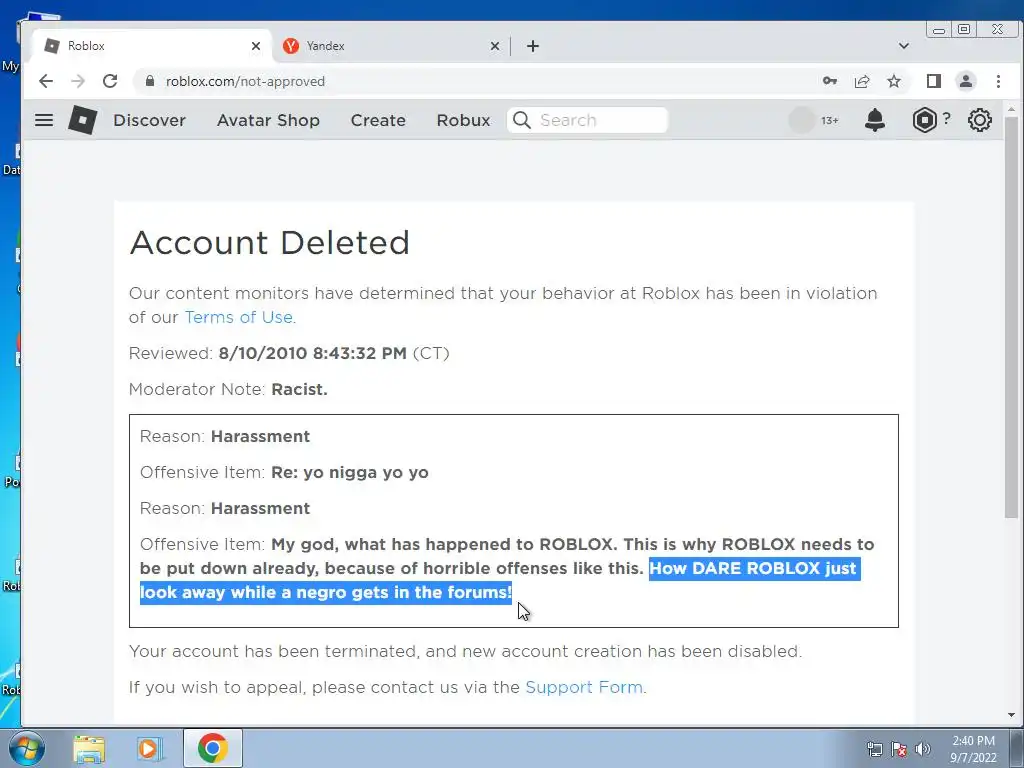1024x768 pixels.
Task: Reload the roblox.com page
Action: click(110, 81)
